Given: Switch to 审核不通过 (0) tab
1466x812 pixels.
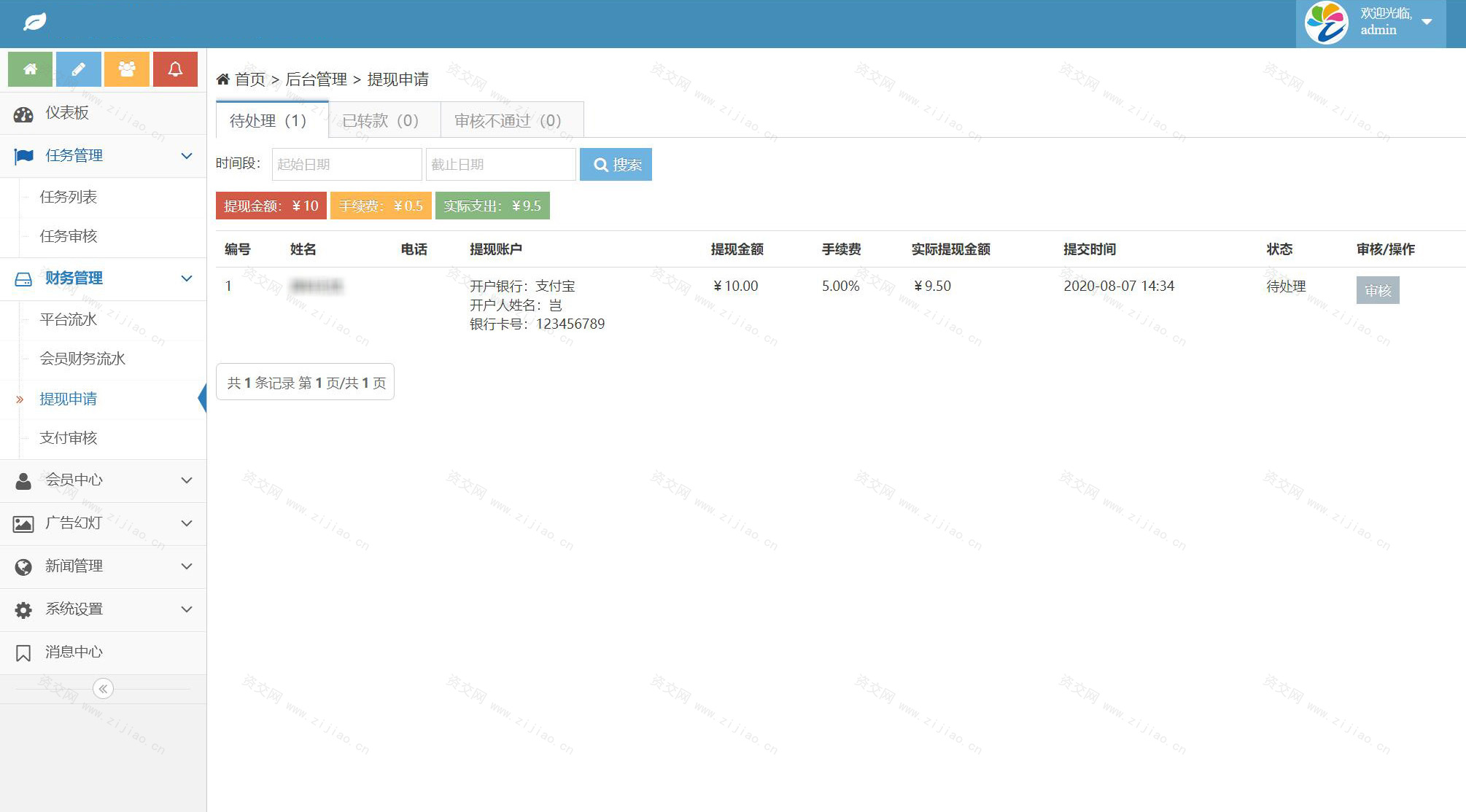Looking at the screenshot, I should 512,120.
